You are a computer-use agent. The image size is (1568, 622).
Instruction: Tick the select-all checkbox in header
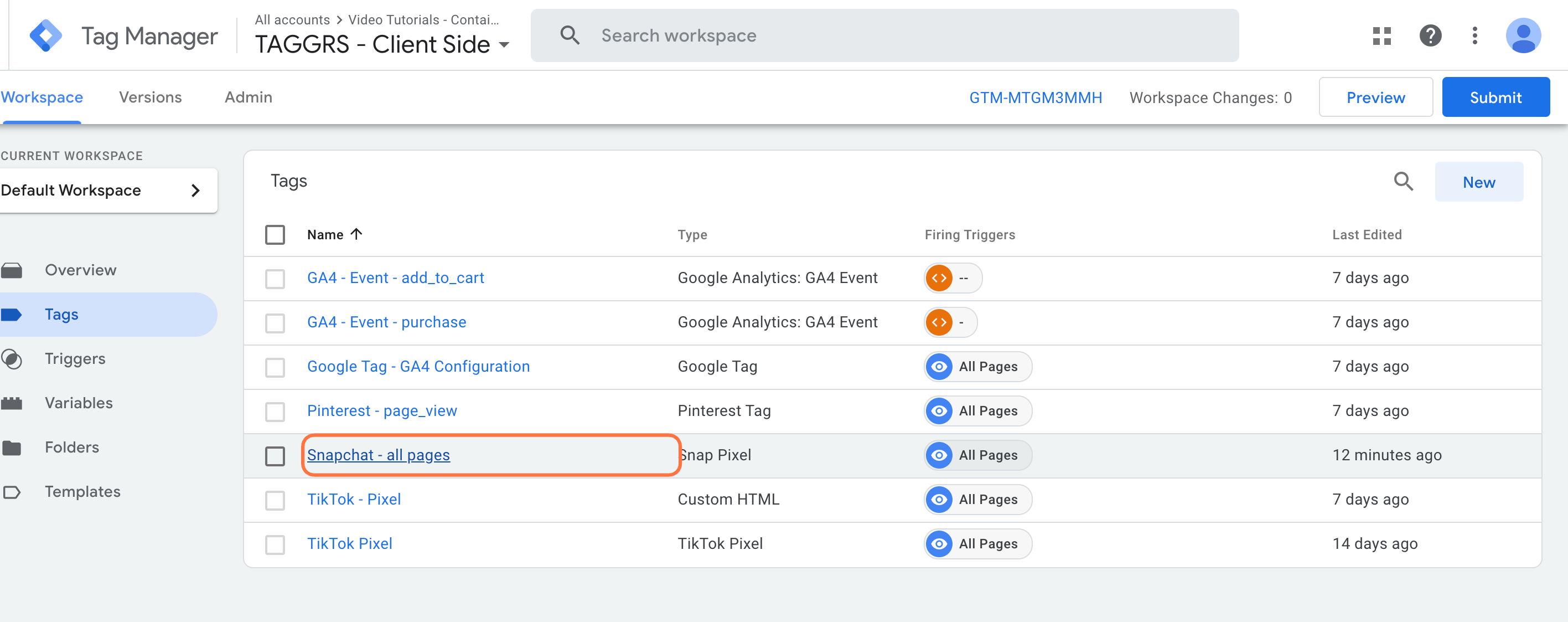tap(275, 234)
